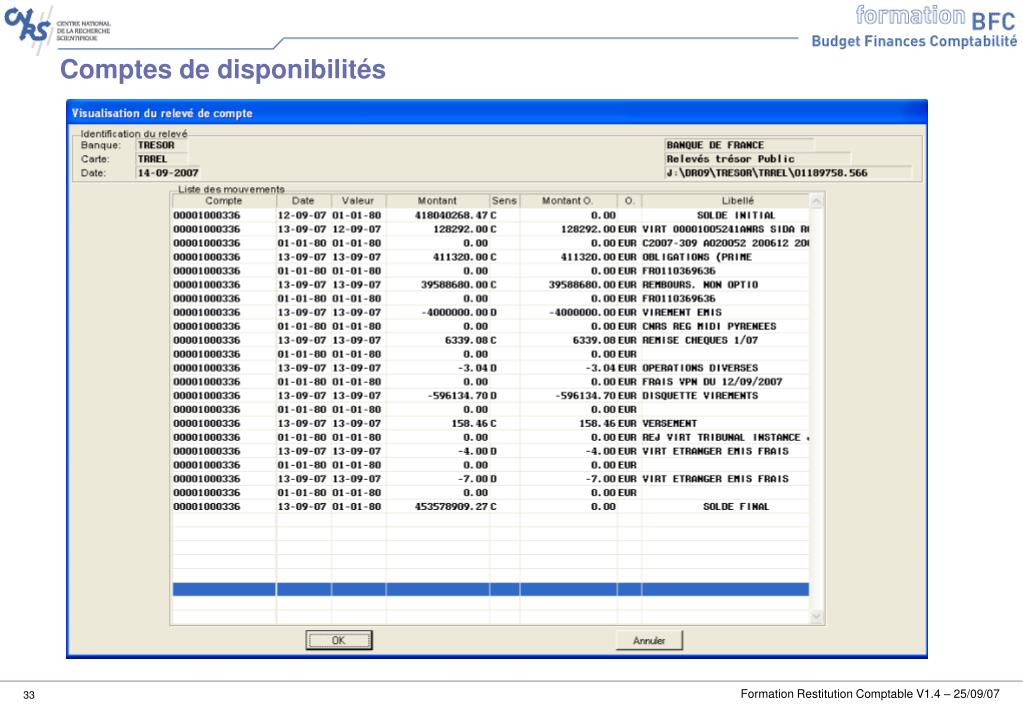Click the scrollbar down arrow
Viewport: 1023px width, 708px height.
point(817,616)
